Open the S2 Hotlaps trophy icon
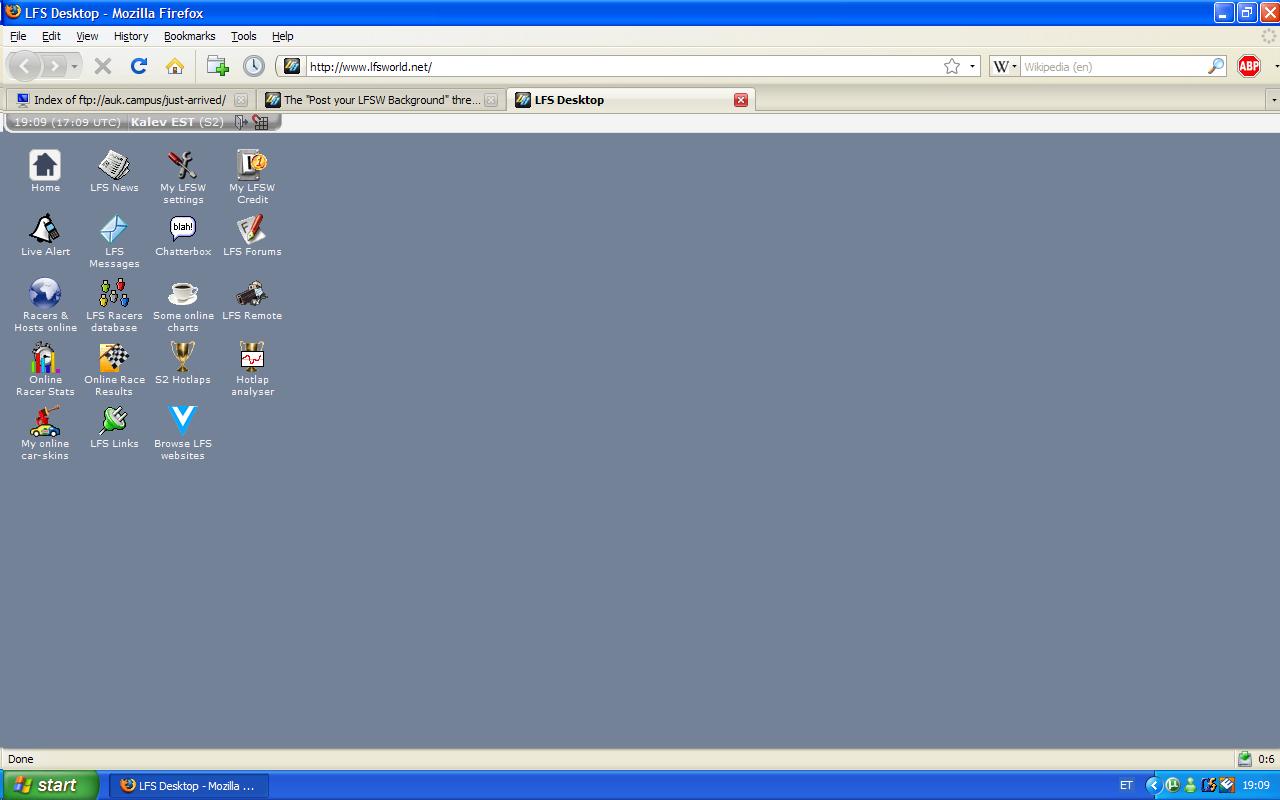The width and height of the screenshot is (1280, 800). click(183, 357)
